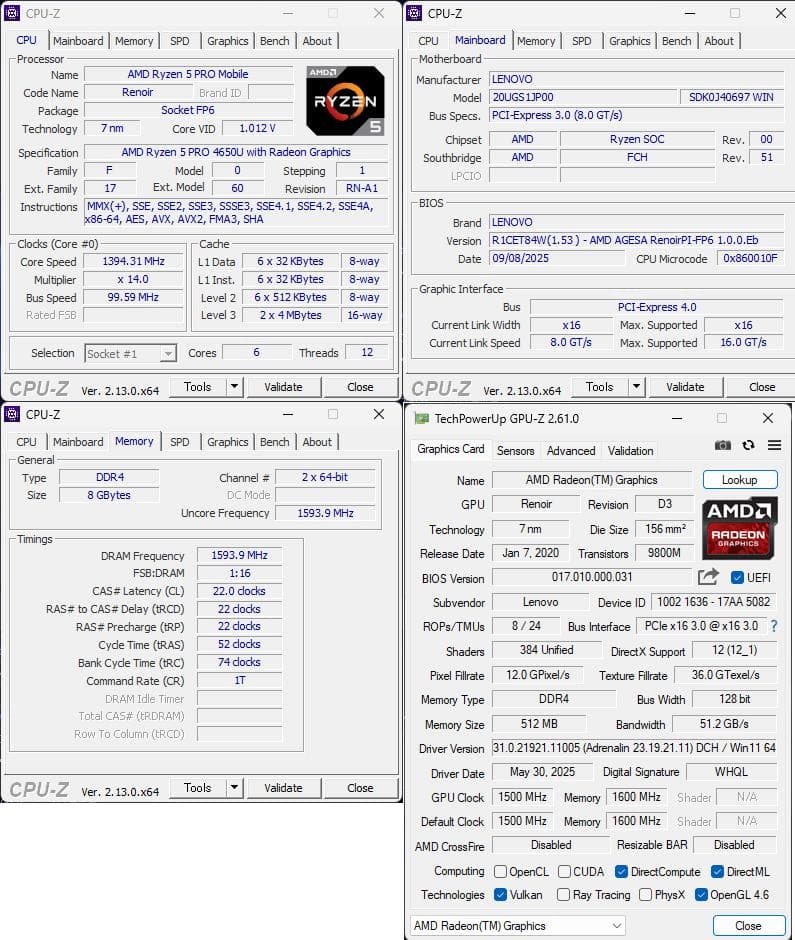
Task: Click the GPU-Z title bar app icon
Action: [422, 418]
